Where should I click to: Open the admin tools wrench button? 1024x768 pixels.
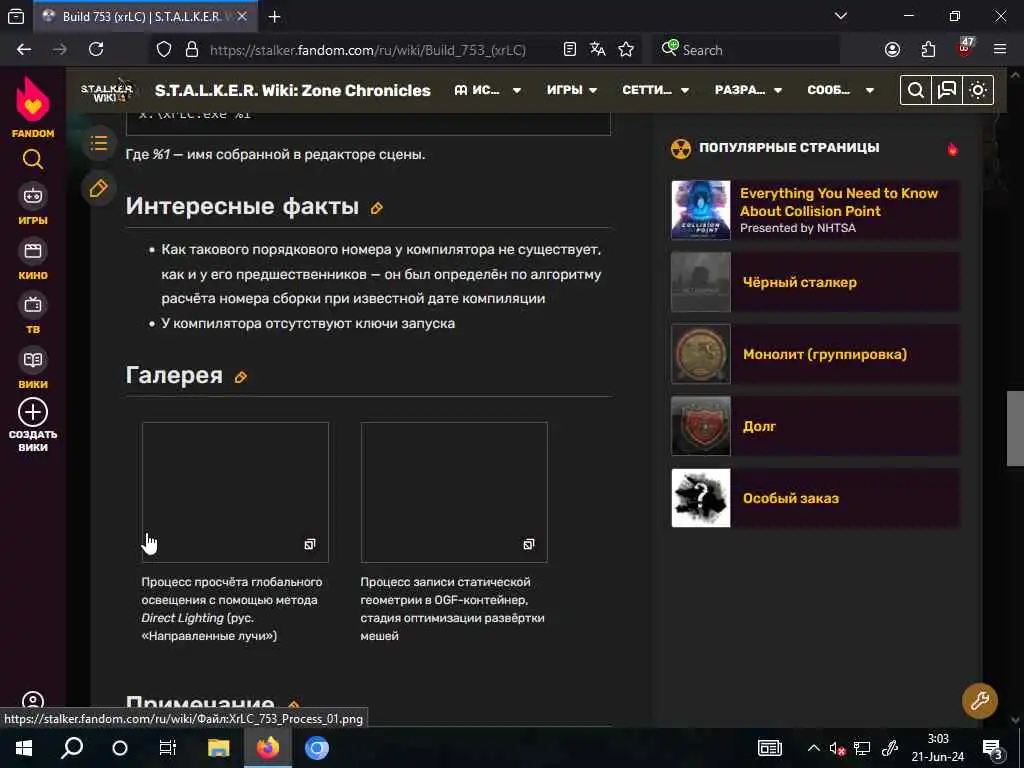click(x=980, y=701)
